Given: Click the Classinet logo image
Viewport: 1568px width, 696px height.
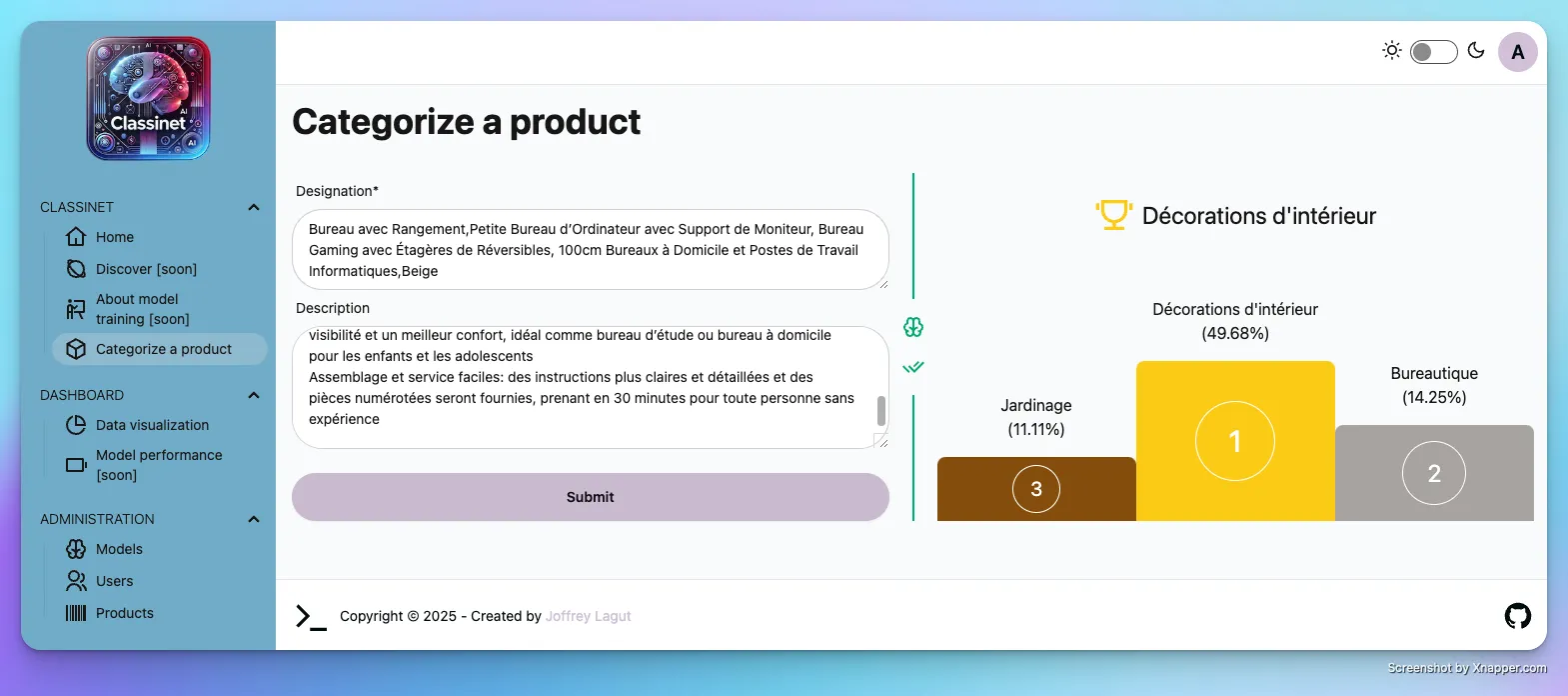Looking at the screenshot, I should pos(149,98).
